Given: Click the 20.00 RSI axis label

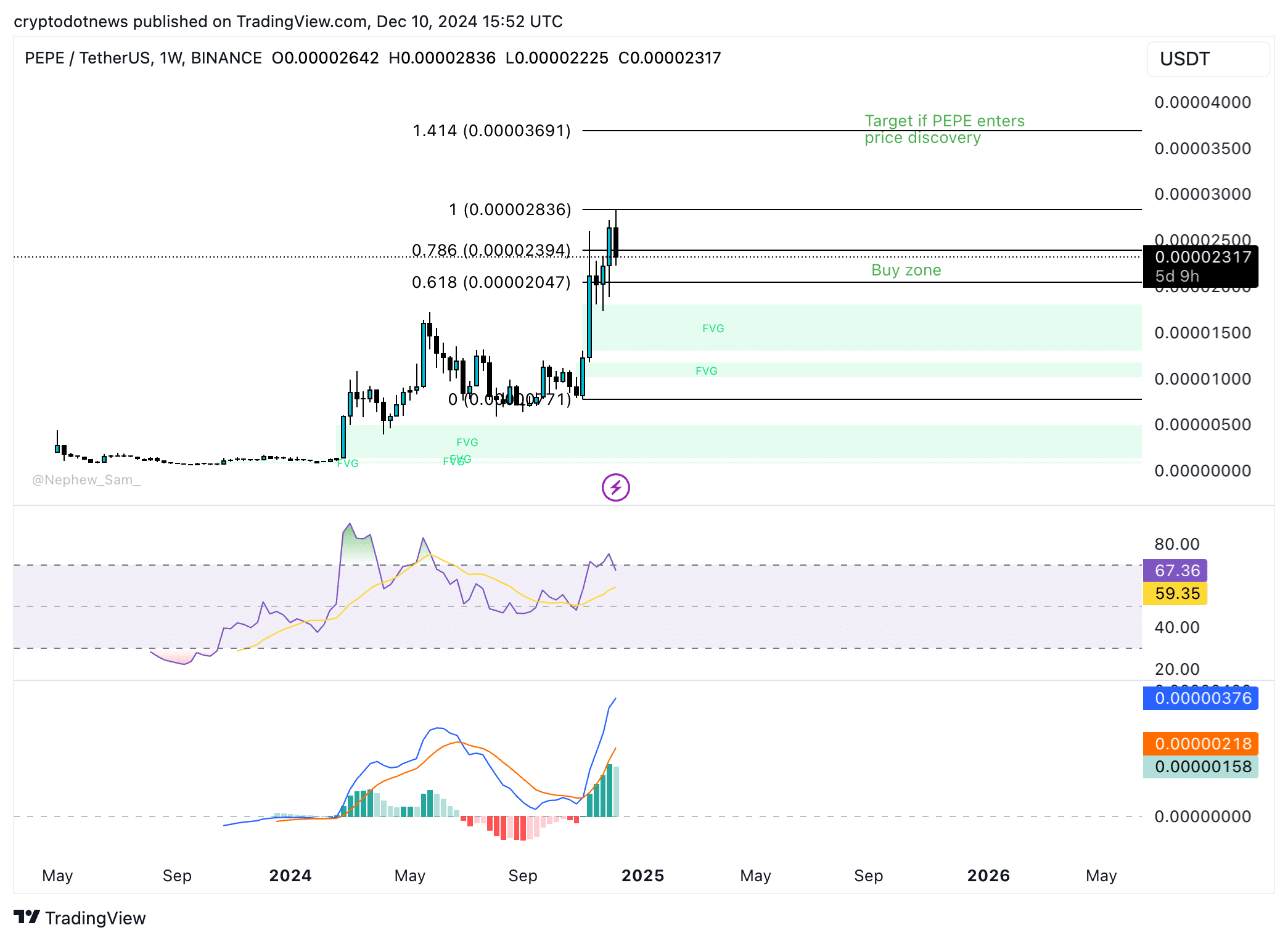Looking at the screenshot, I should pyautogui.click(x=1176, y=669).
